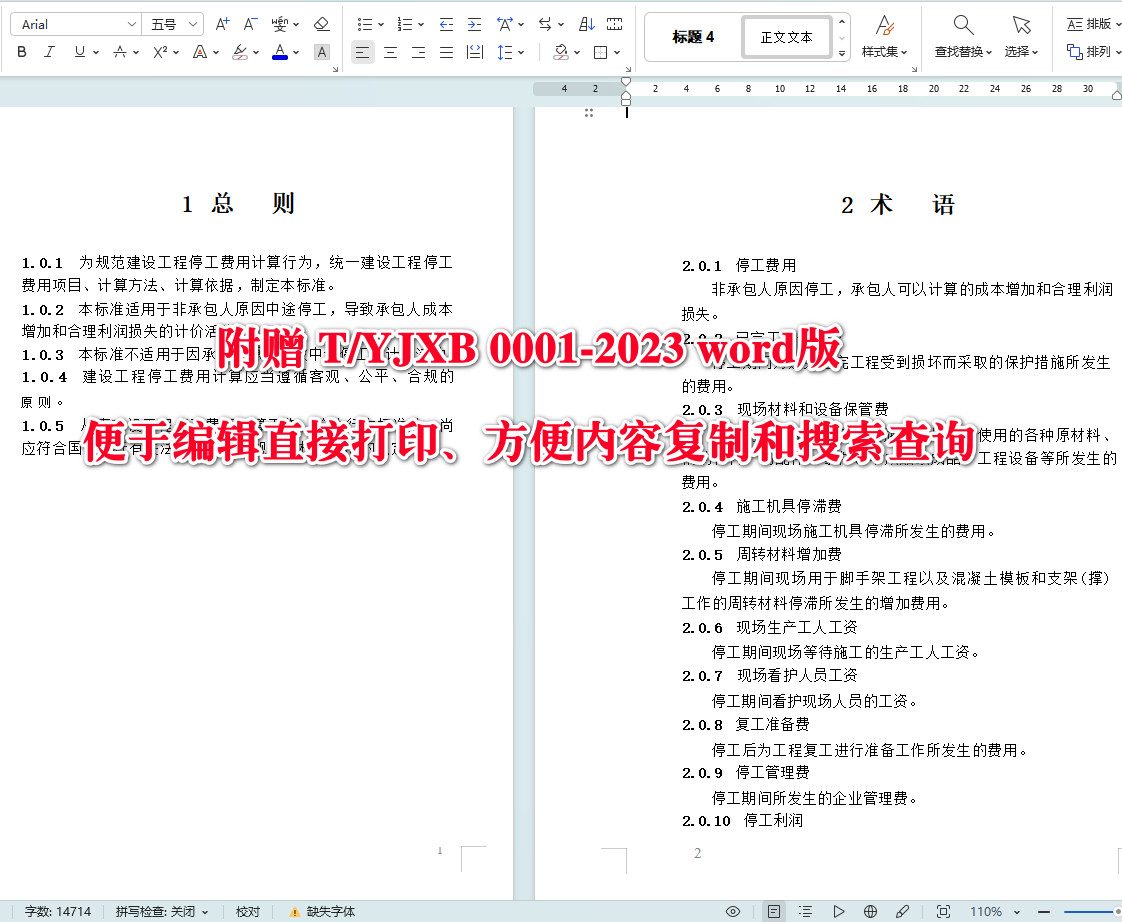This screenshot has height=922, width=1122.
Task: Click the zoom out minus button
Action: click(1044, 911)
